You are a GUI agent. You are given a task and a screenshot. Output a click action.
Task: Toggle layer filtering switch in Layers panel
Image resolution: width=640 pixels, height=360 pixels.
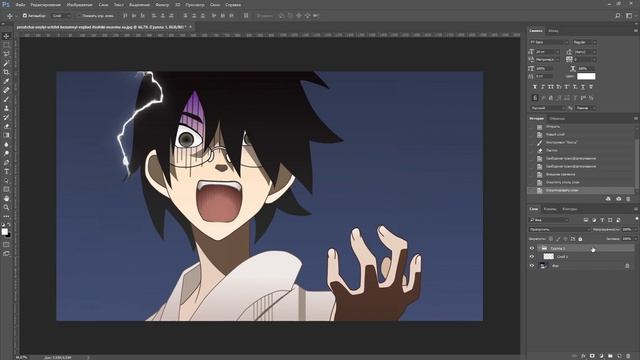point(637,220)
